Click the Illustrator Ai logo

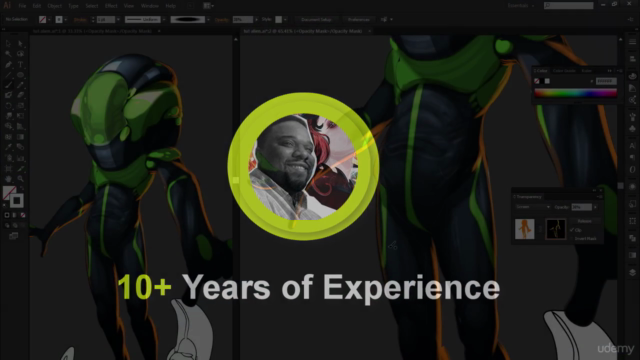[7, 6]
